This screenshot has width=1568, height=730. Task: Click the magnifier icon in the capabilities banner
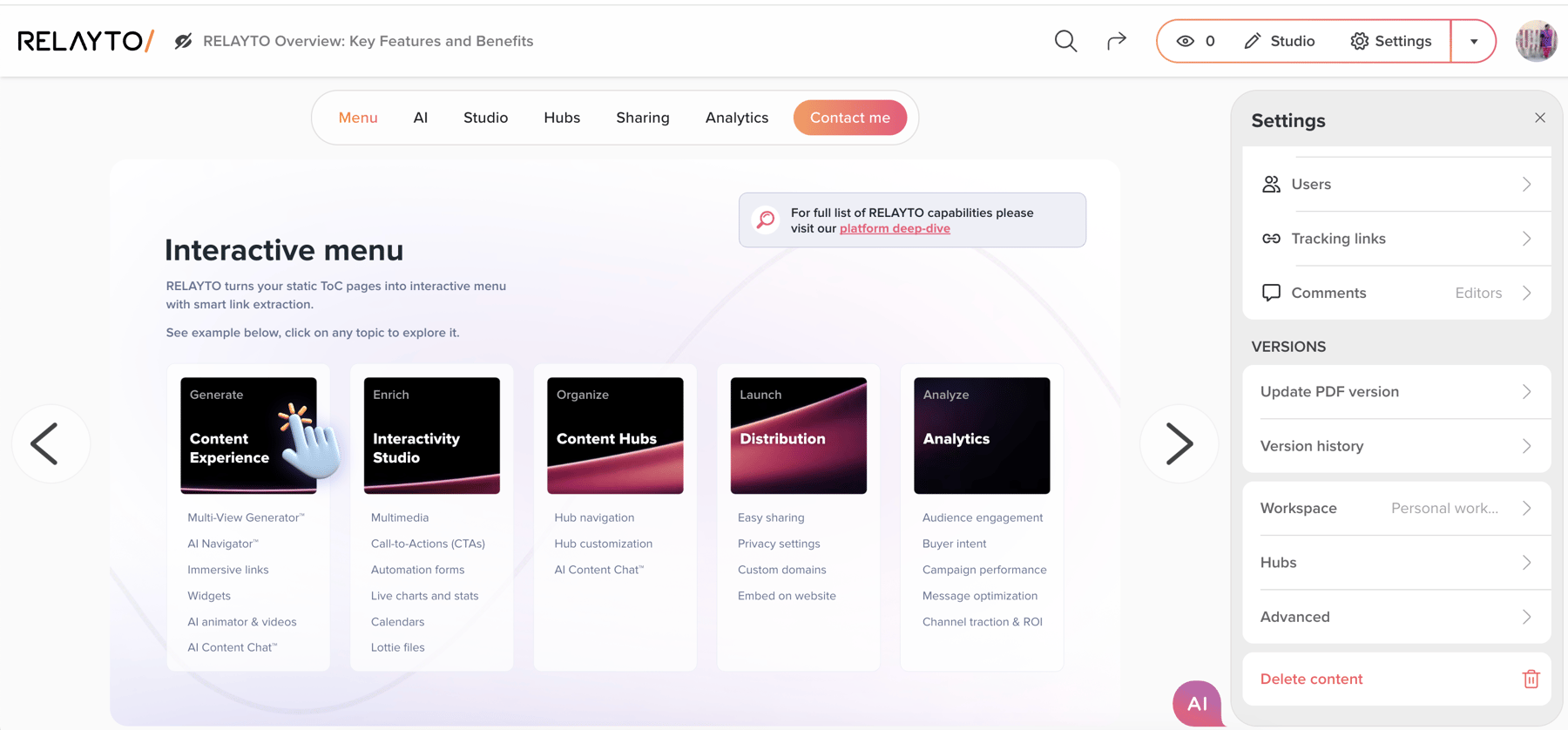(766, 220)
